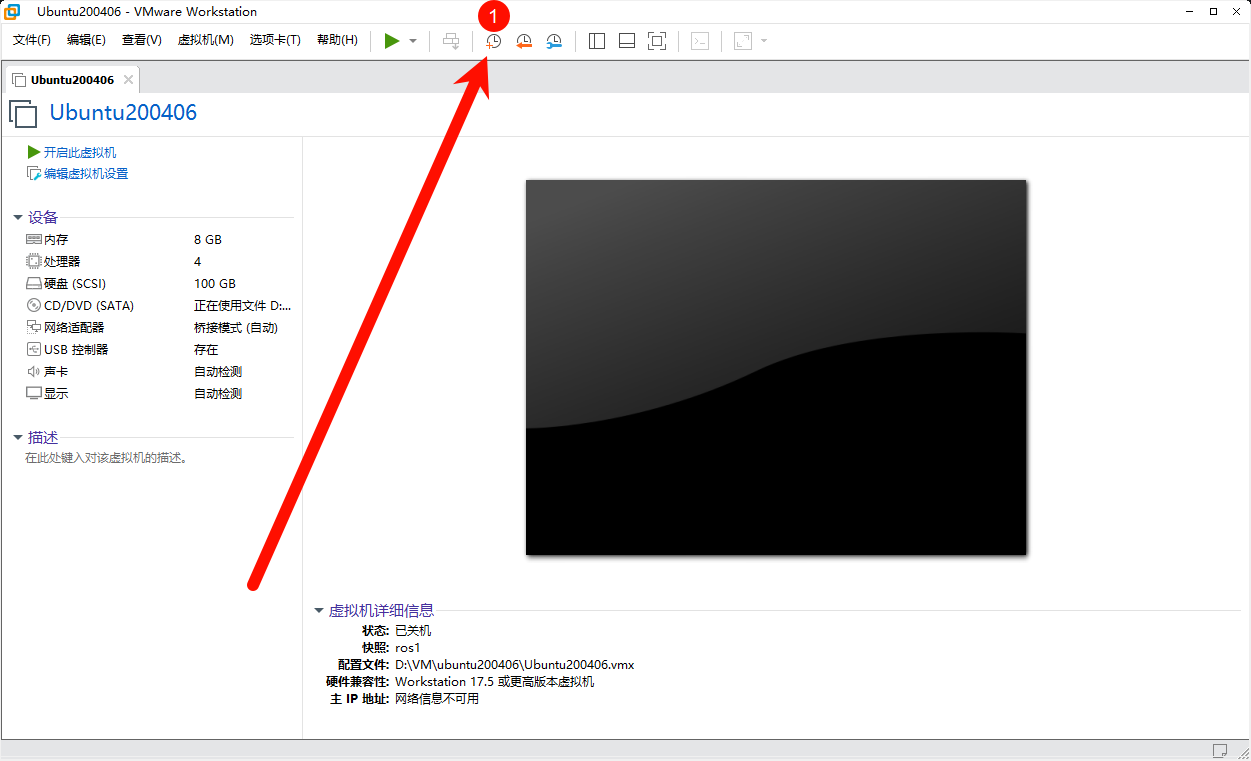Select the USB 控制器 device label
1251x761 pixels.
[76, 350]
